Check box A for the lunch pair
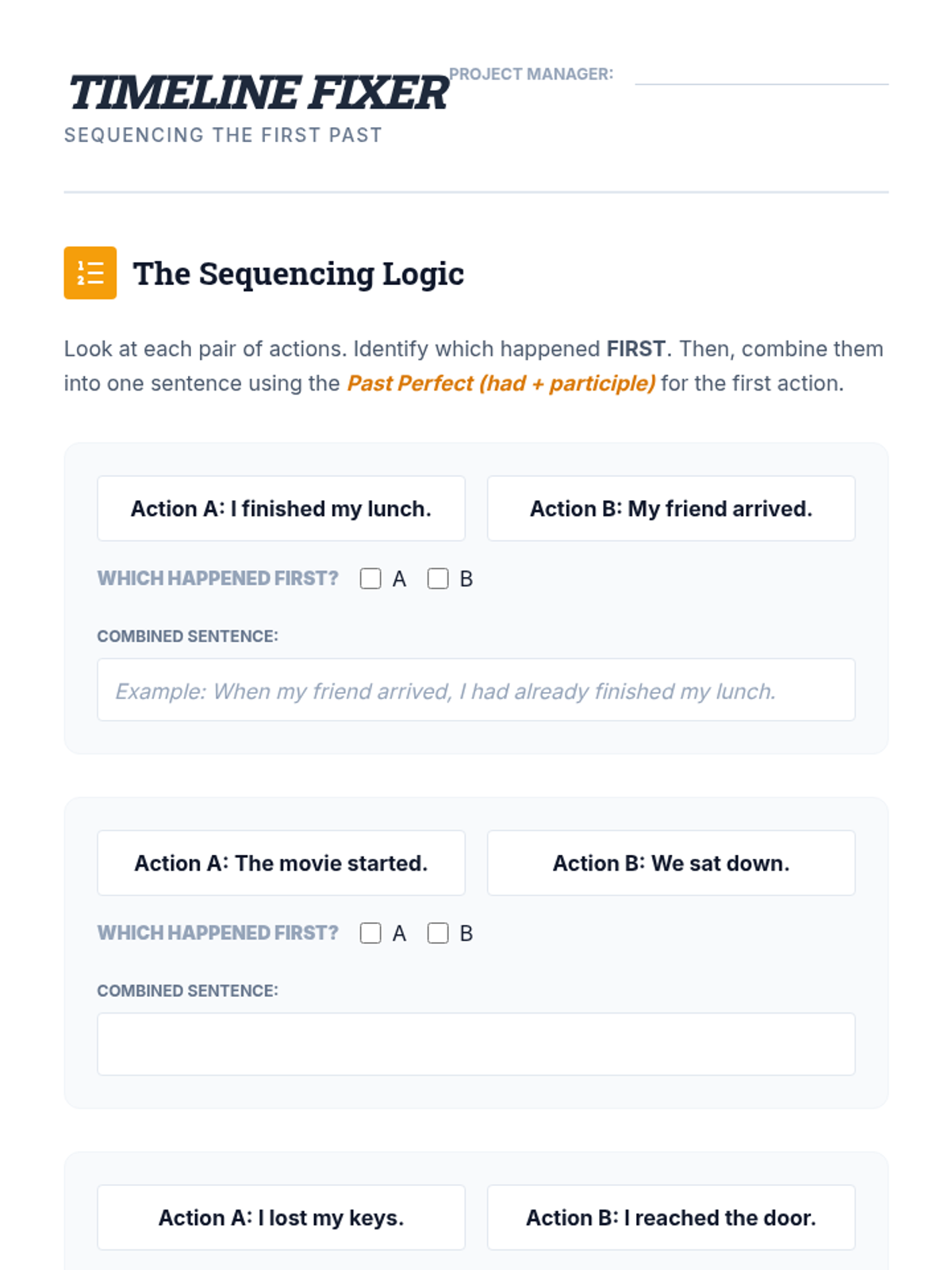The image size is (952, 1270). pyautogui.click(x=370, y=579)
